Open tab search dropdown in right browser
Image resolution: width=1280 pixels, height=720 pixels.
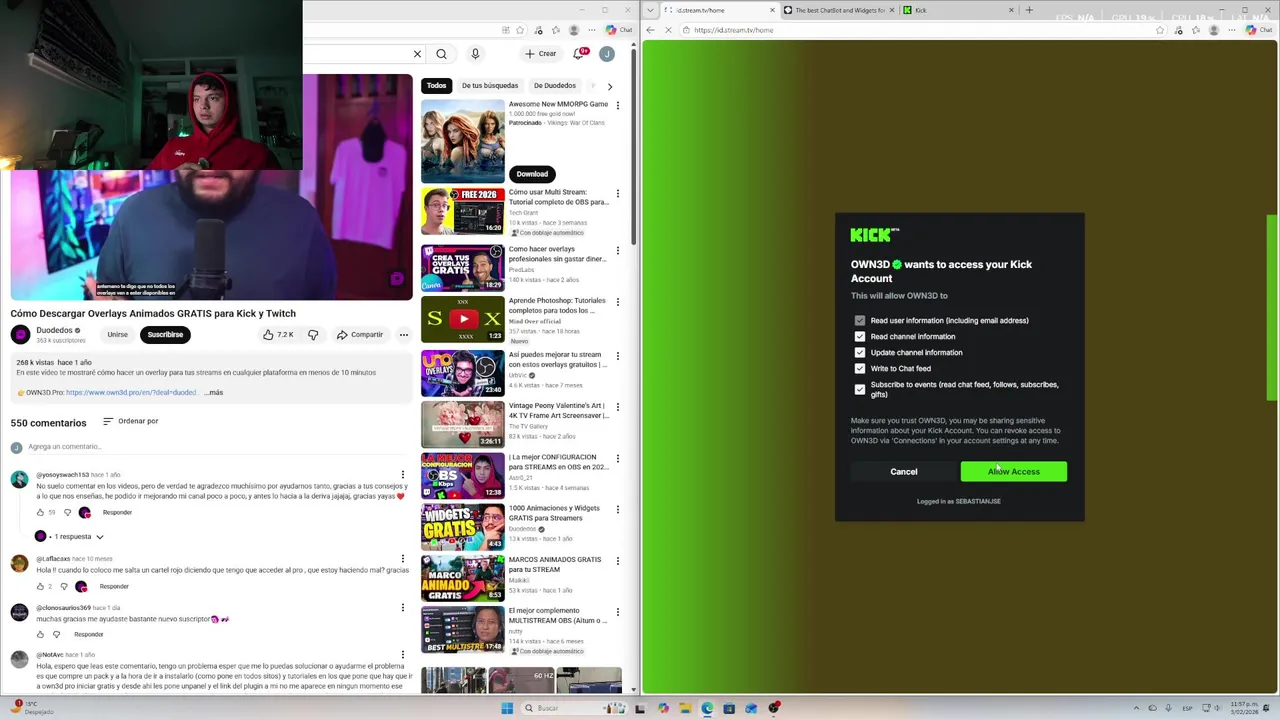[x=651, y=10]
